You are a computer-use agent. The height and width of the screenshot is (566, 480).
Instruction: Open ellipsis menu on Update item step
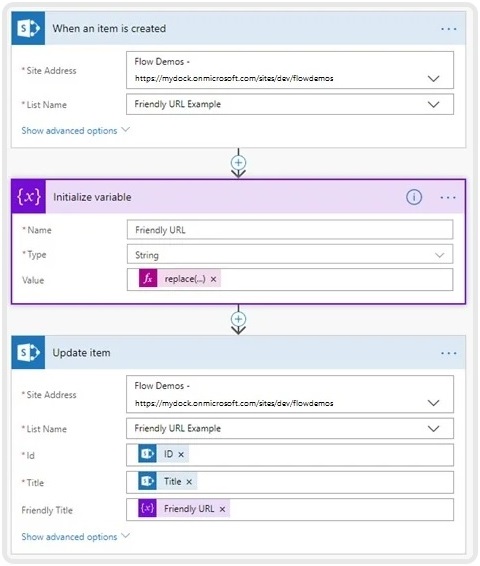coord(449,353)
